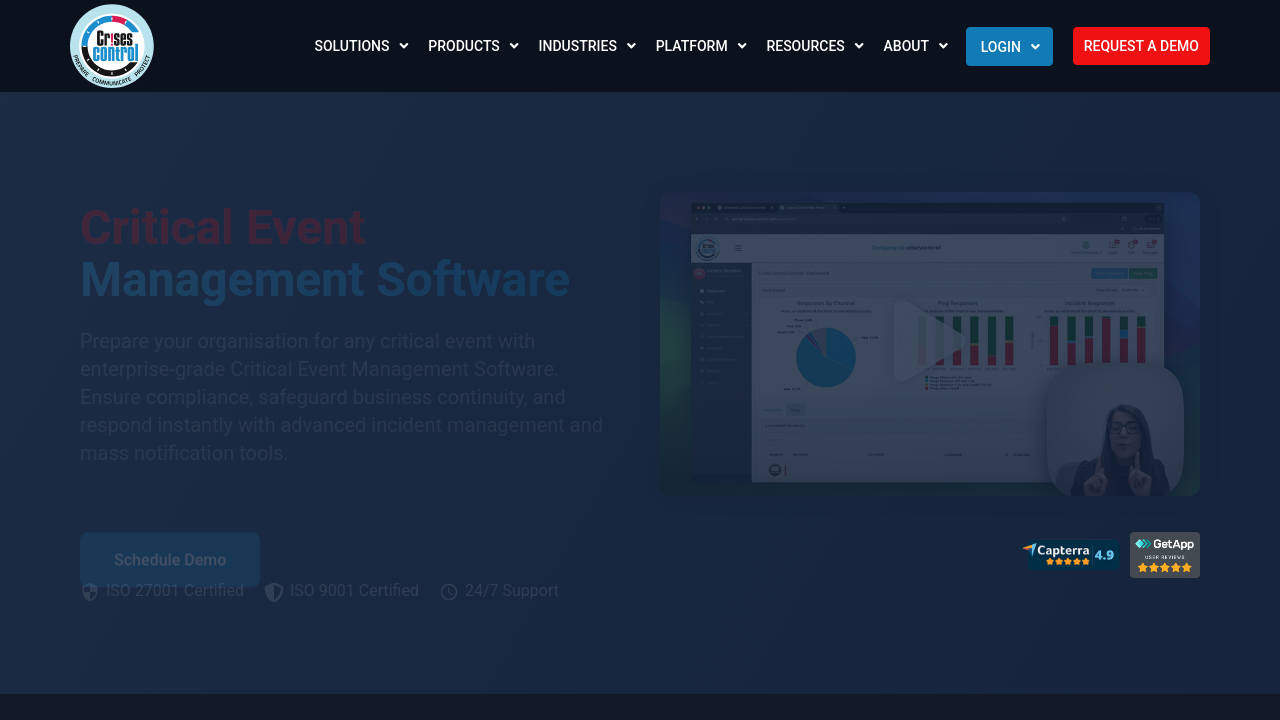This screenshot has height=720, width=1280.
Task: Click the dashboard pie chart in video preview
Action: [x=825, y=357]
